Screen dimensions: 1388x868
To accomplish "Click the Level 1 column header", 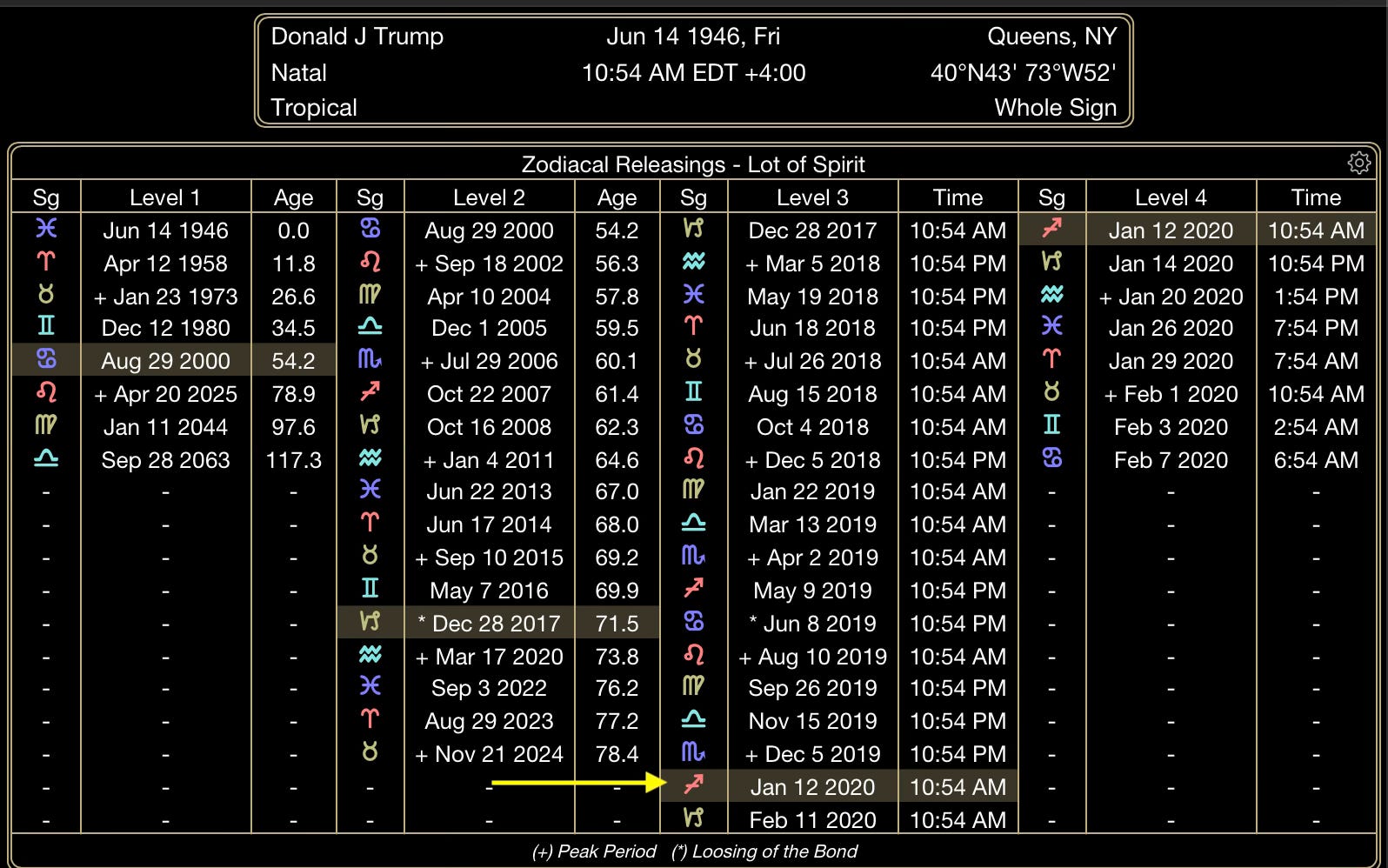I will (165, 197).
